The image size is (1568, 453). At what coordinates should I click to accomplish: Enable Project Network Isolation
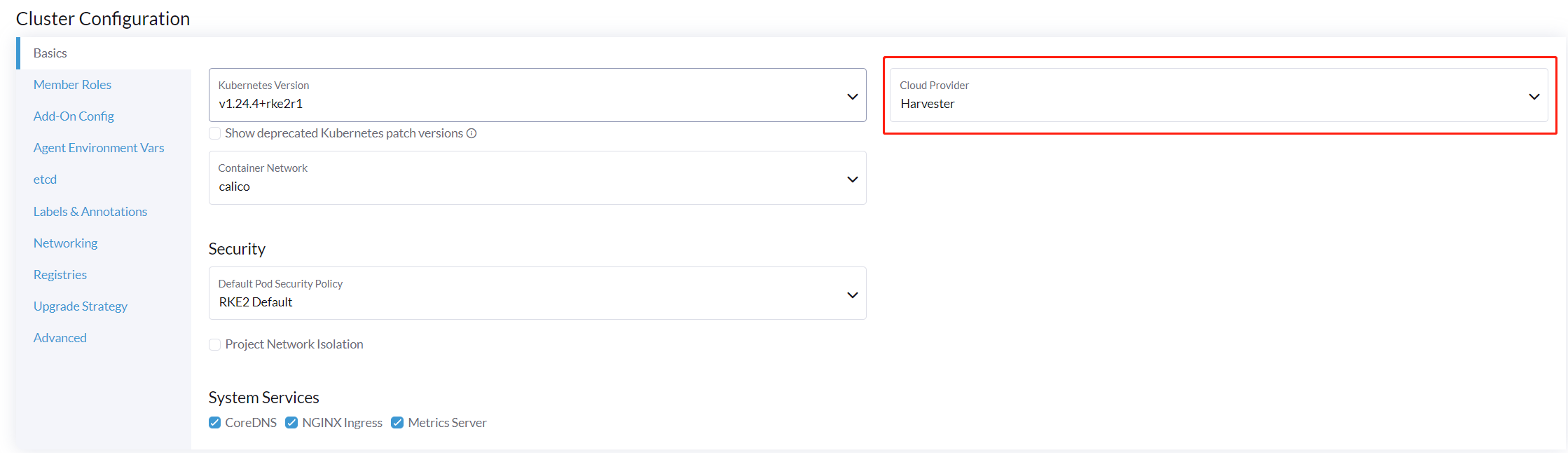pos(214,344)
